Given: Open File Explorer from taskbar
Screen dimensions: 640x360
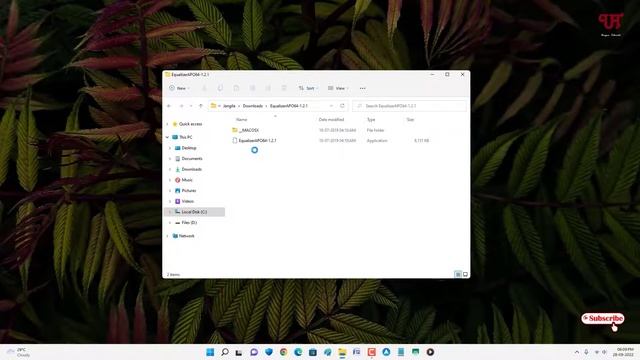Looking at the screenshot, I should [342, 352].
